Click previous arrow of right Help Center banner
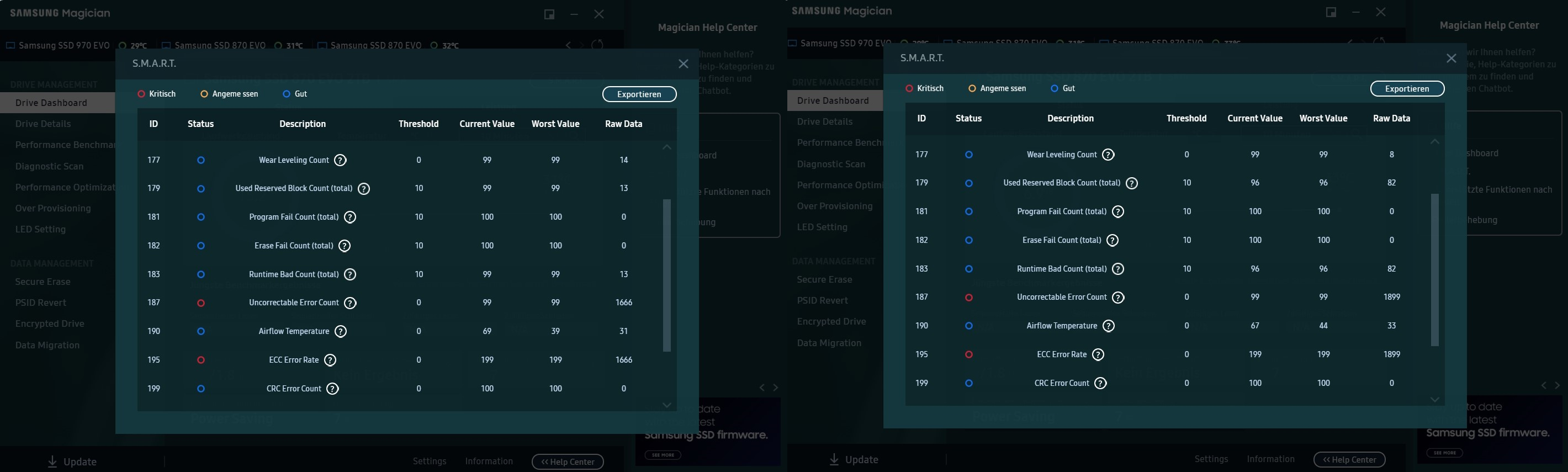The height and width of the screenshot is (472, 1568). 1544,386
